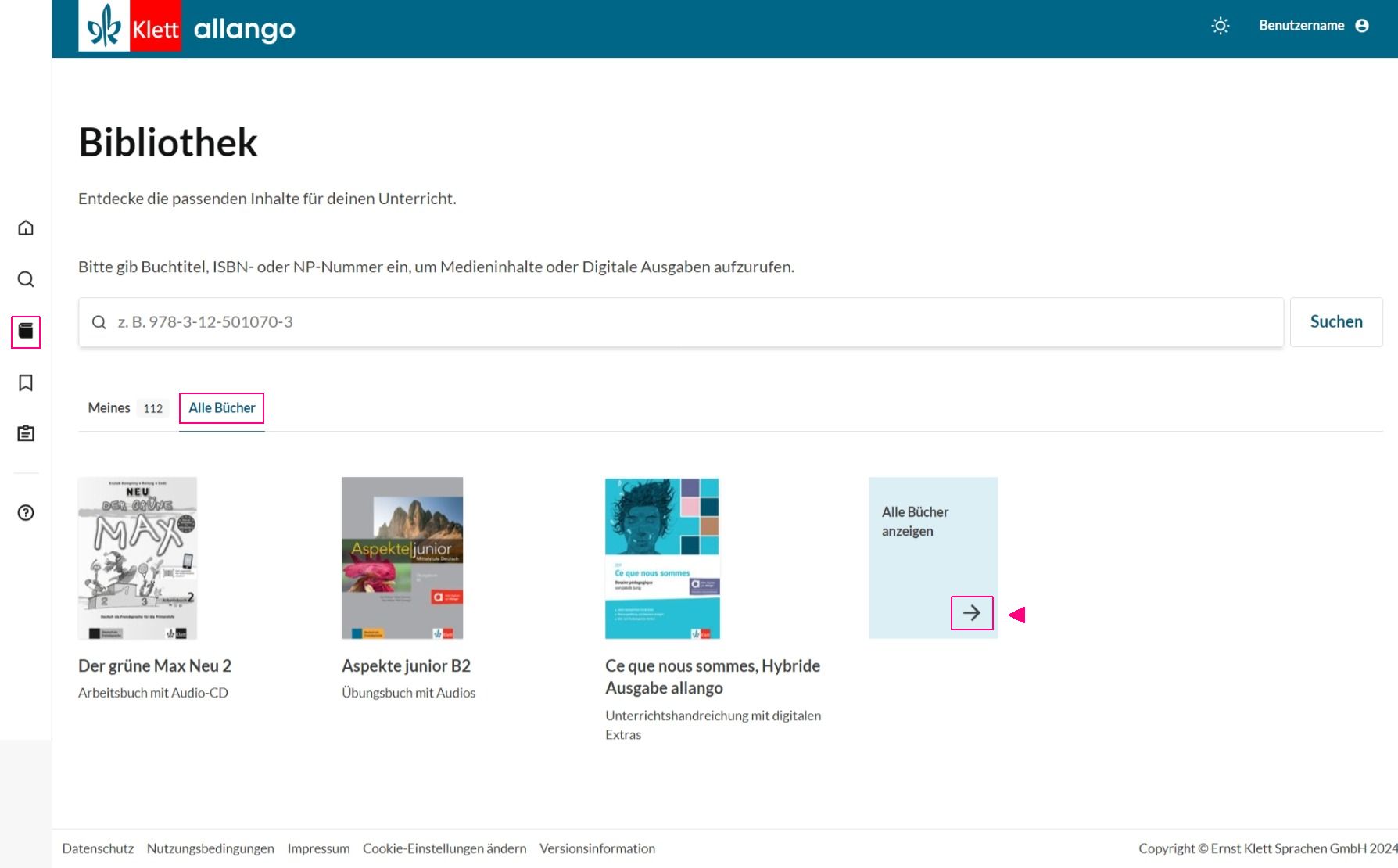The image size is (1398, 868).
Task: Open the Benutzername account menu
Action: pos(1314,26)
